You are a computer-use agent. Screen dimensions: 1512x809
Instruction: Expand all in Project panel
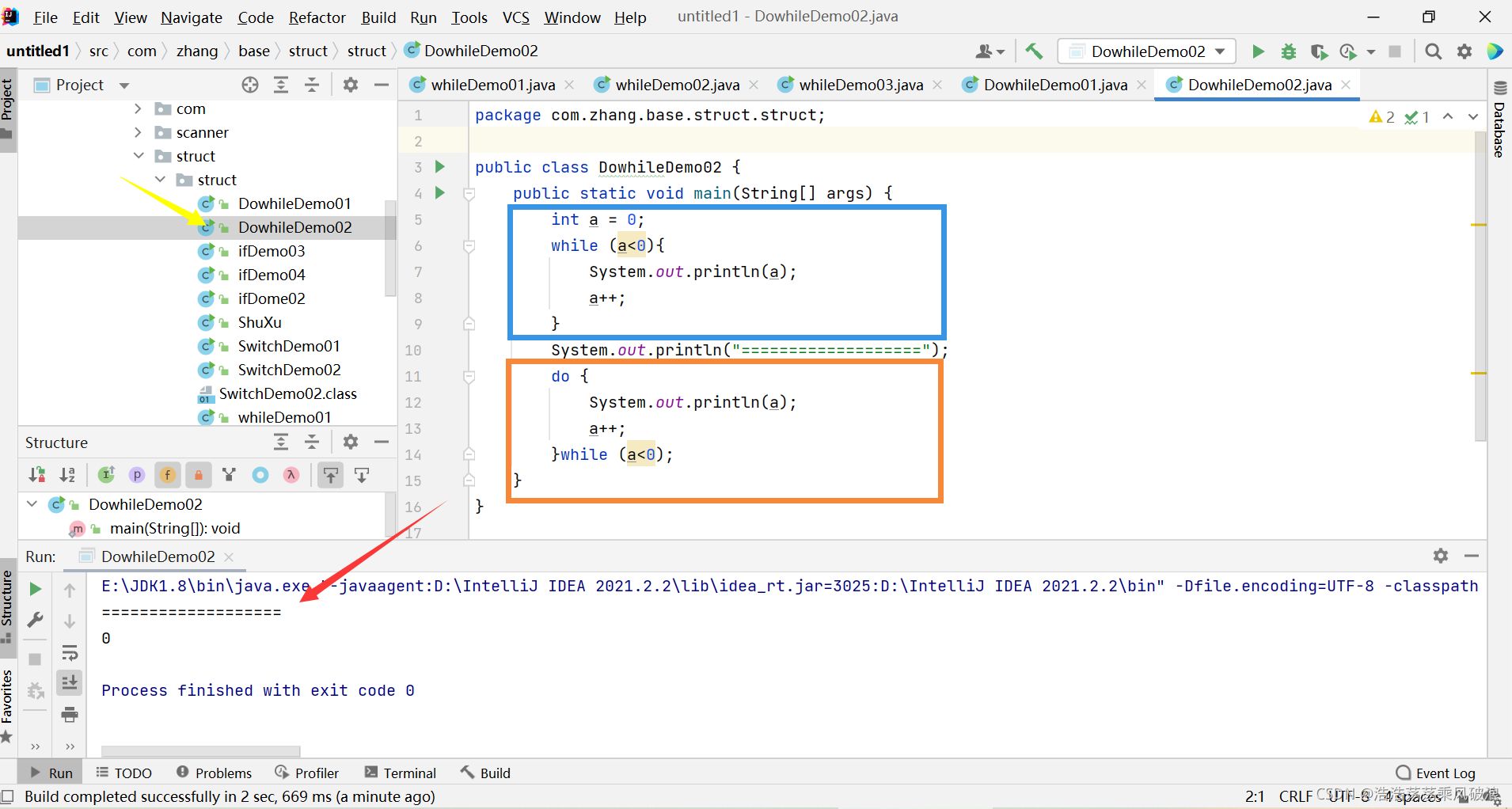[x=281, y=85]
